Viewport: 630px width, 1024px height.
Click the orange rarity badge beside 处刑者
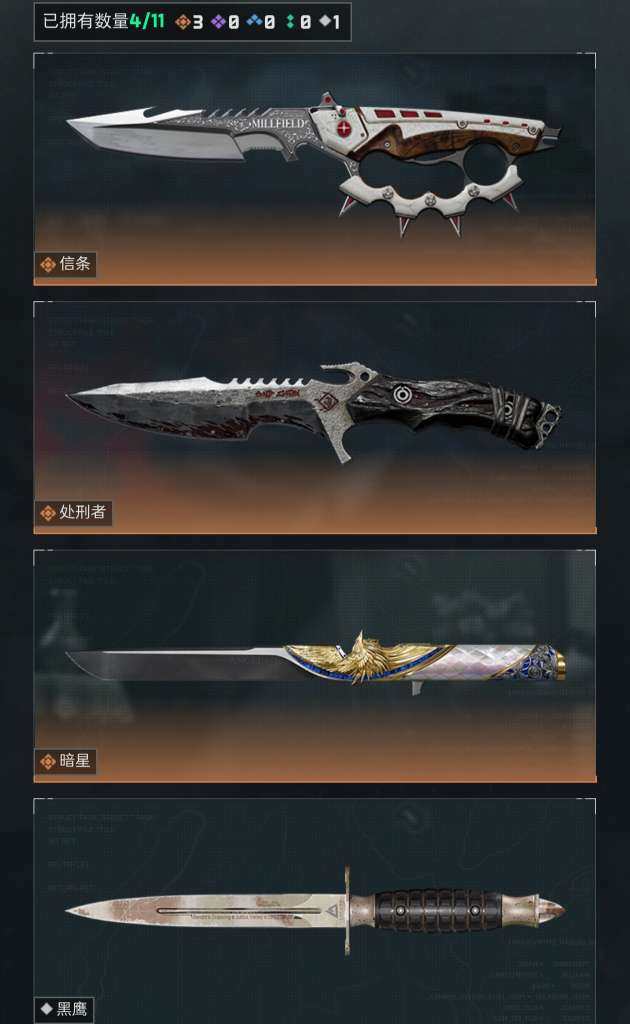48,513
